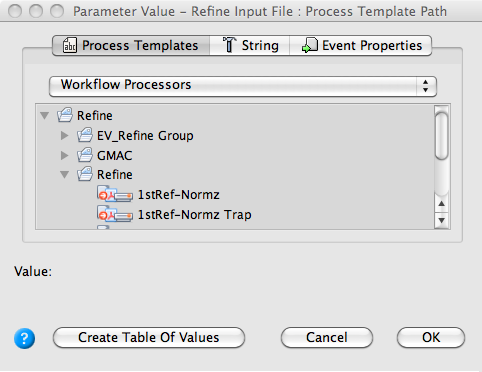The height and width of the screenshot is (372, 482).
Task: Click the String tab text-cursor icon
Action: (x=229, y=45)
